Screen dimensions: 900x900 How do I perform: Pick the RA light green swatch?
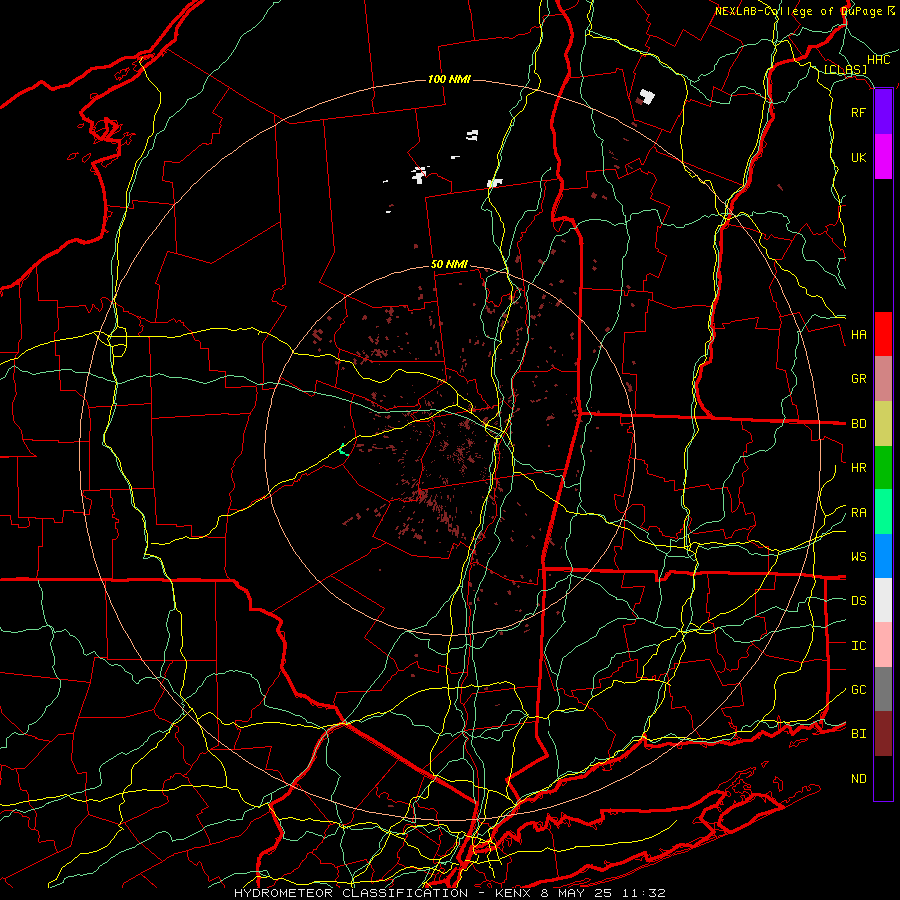tap(883, 512)
